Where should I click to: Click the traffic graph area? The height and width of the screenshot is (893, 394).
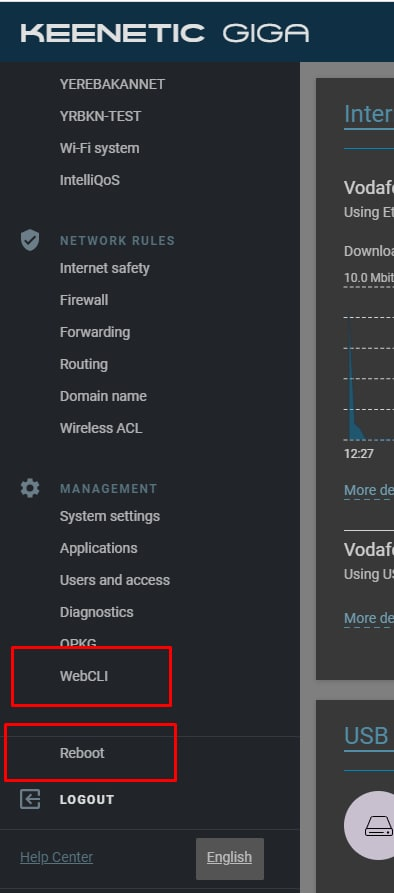(x=368, y=378)
